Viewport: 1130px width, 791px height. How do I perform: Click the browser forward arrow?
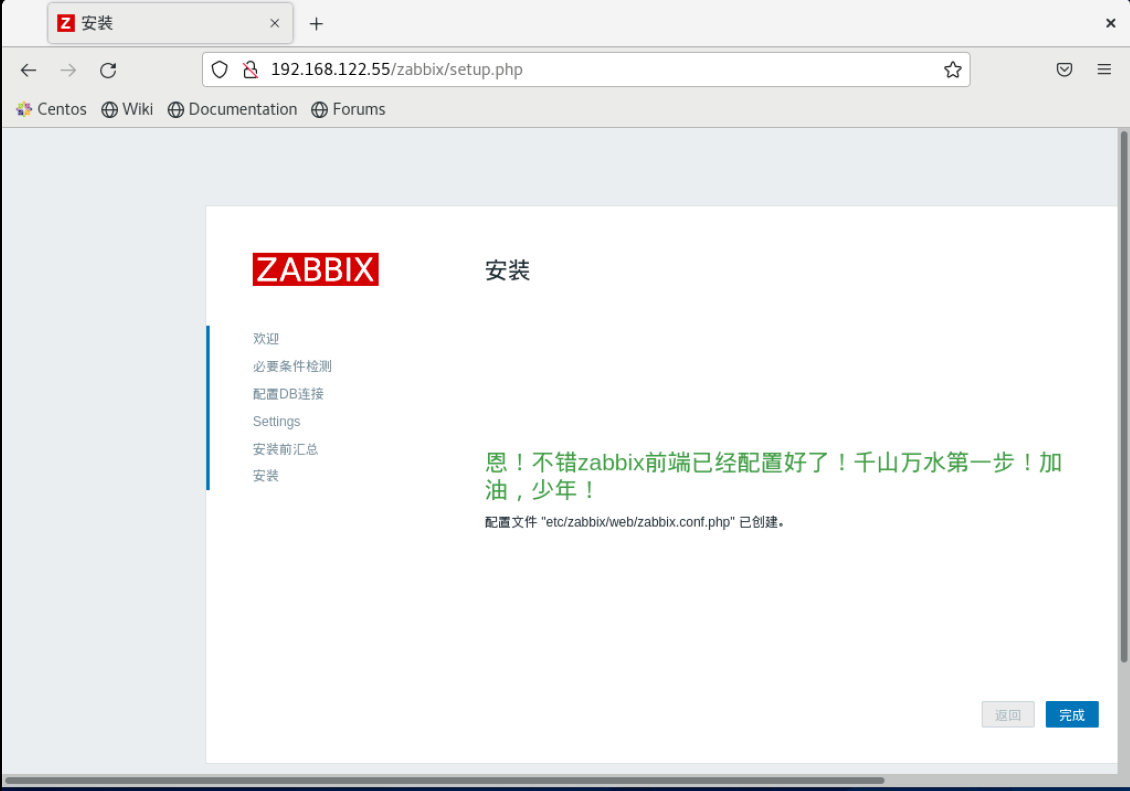click(x=68, y=70)
